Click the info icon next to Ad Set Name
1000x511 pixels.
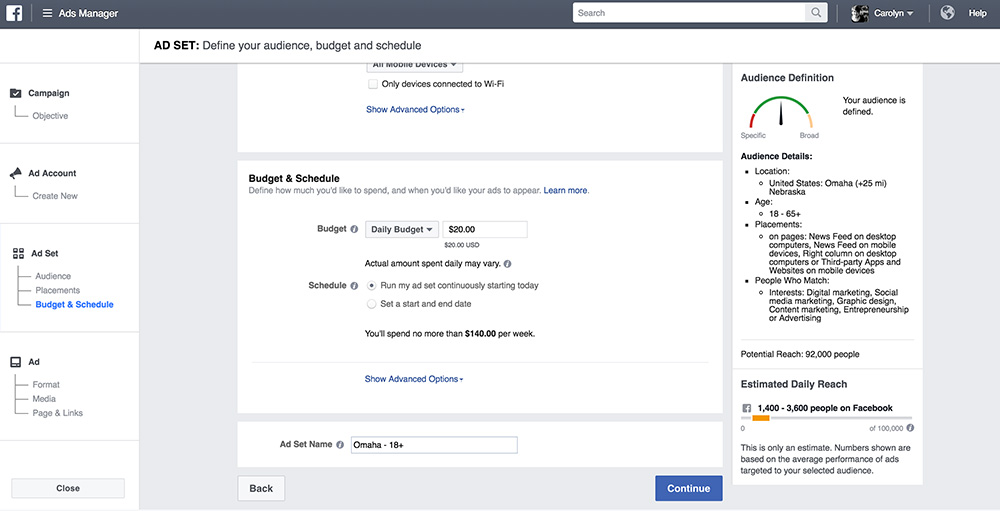[x=340, y=445]
